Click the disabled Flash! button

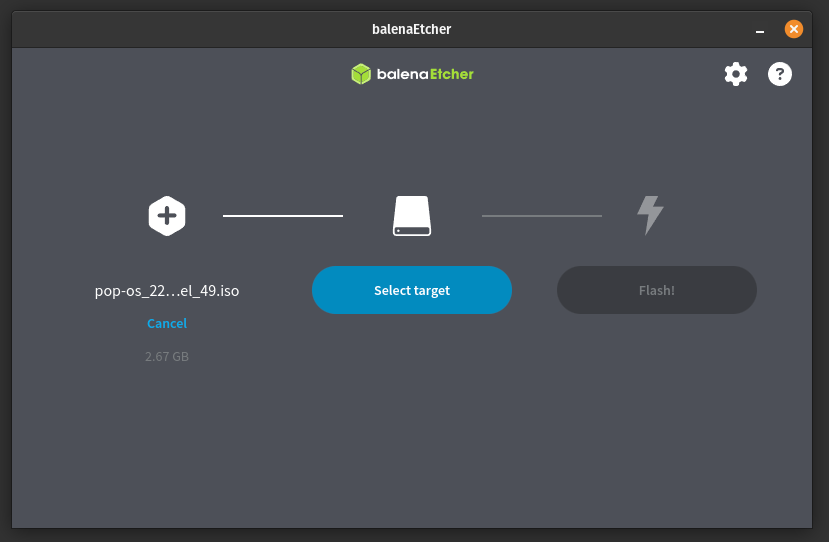click(x=657, y=290)
